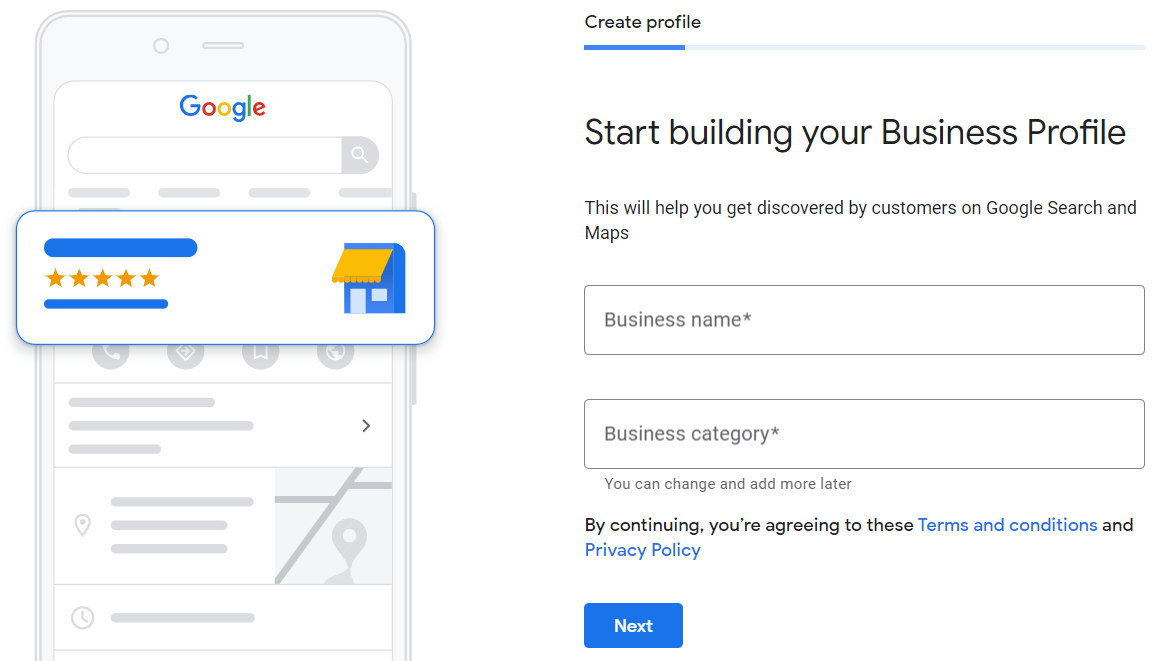The image size is (1163, 661).
Task: Click the clock hours icon
Action: click(83, 617)
